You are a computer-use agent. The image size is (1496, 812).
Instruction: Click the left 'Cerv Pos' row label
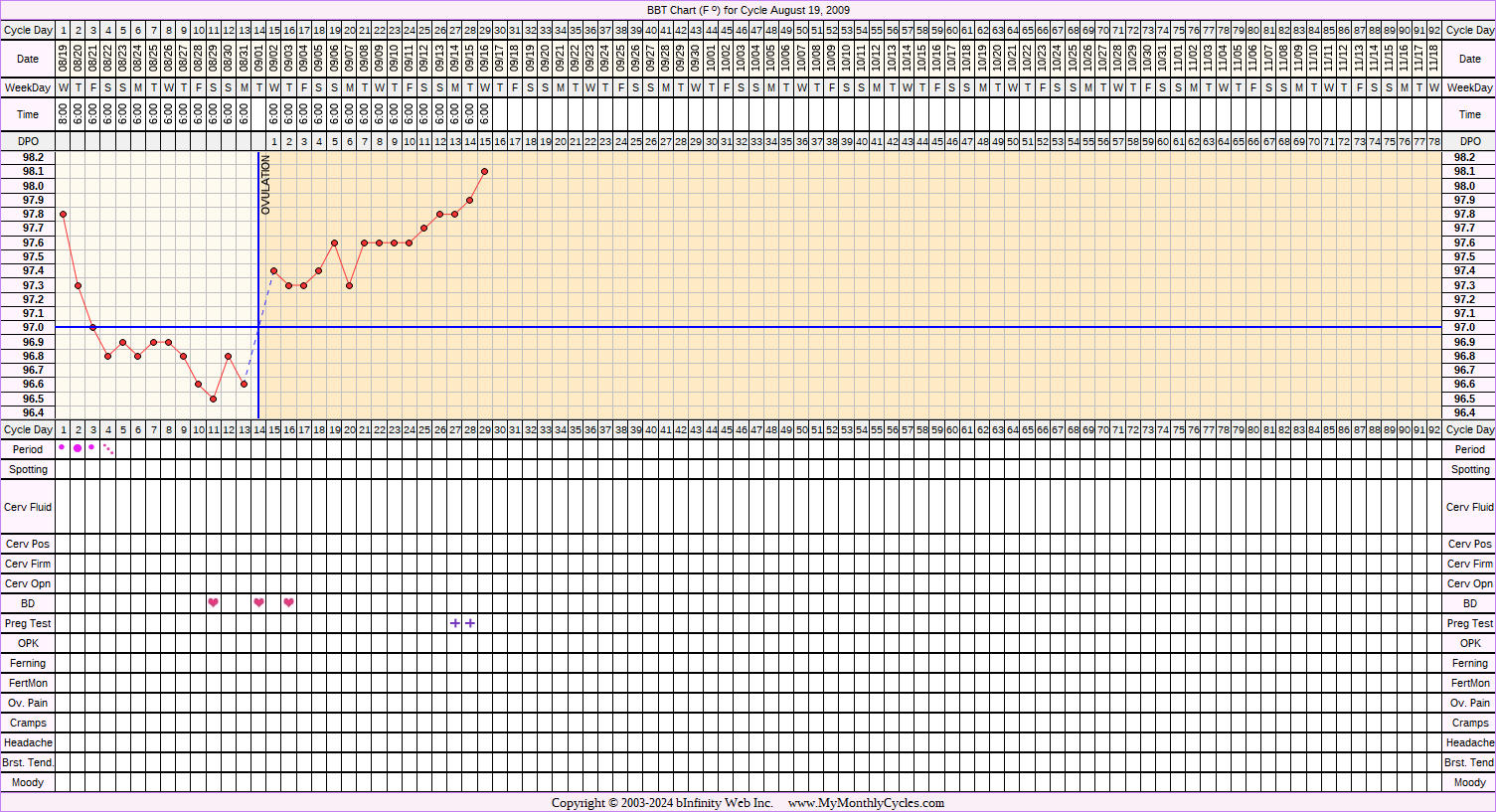point(28,544)
